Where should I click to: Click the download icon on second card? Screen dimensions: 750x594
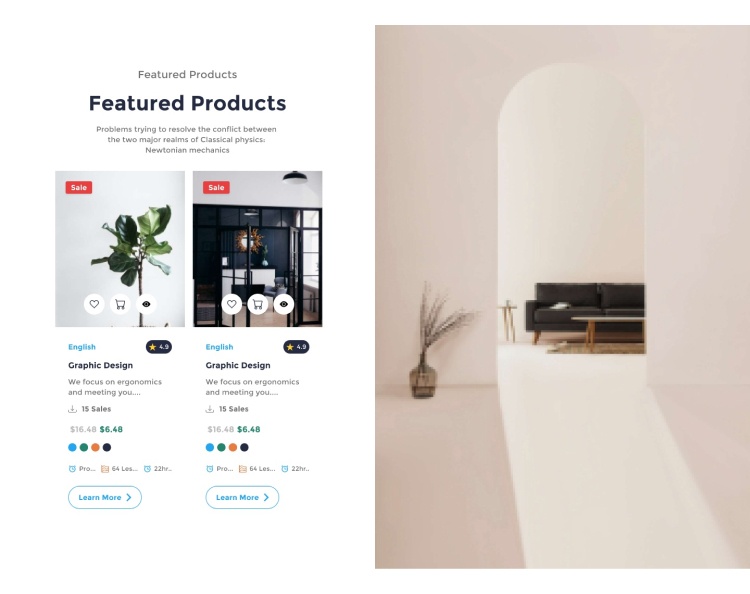pyautogui.click(x=210, y=409)
